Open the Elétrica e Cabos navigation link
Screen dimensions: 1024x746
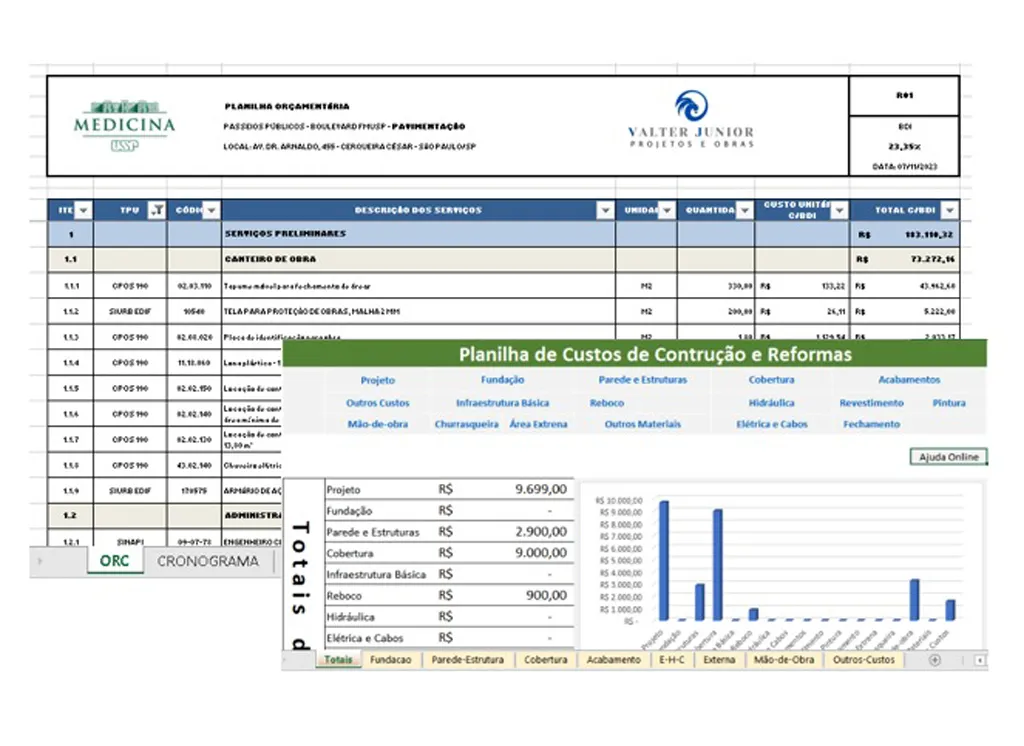coord(772,424)
